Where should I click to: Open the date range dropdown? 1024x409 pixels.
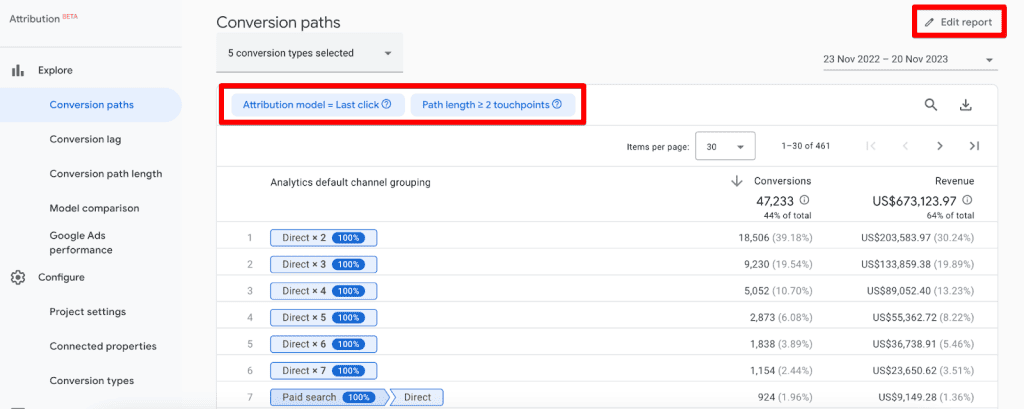point(910,59)
